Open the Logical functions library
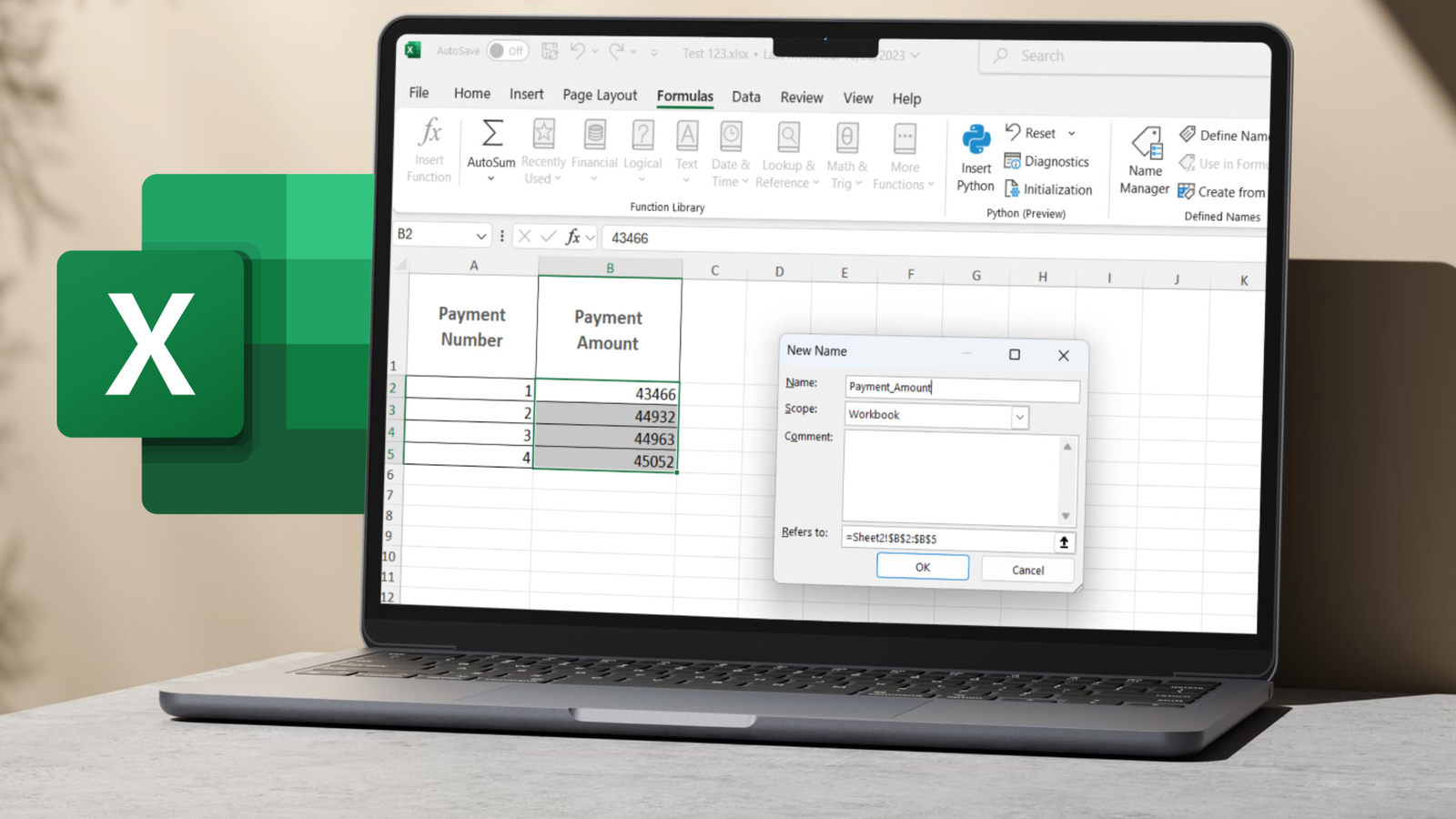The width and height of the screenshot is (1456, 819). [x=642, y=152]
